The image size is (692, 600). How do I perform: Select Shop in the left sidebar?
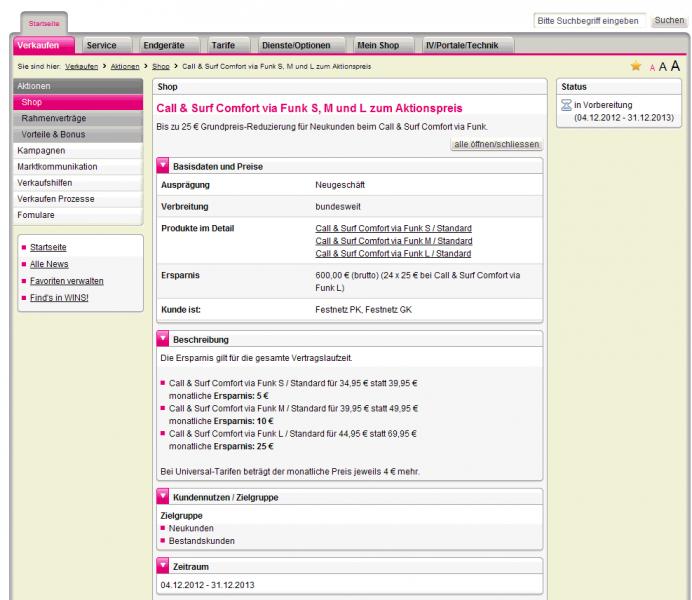click(x=78, y=102)
